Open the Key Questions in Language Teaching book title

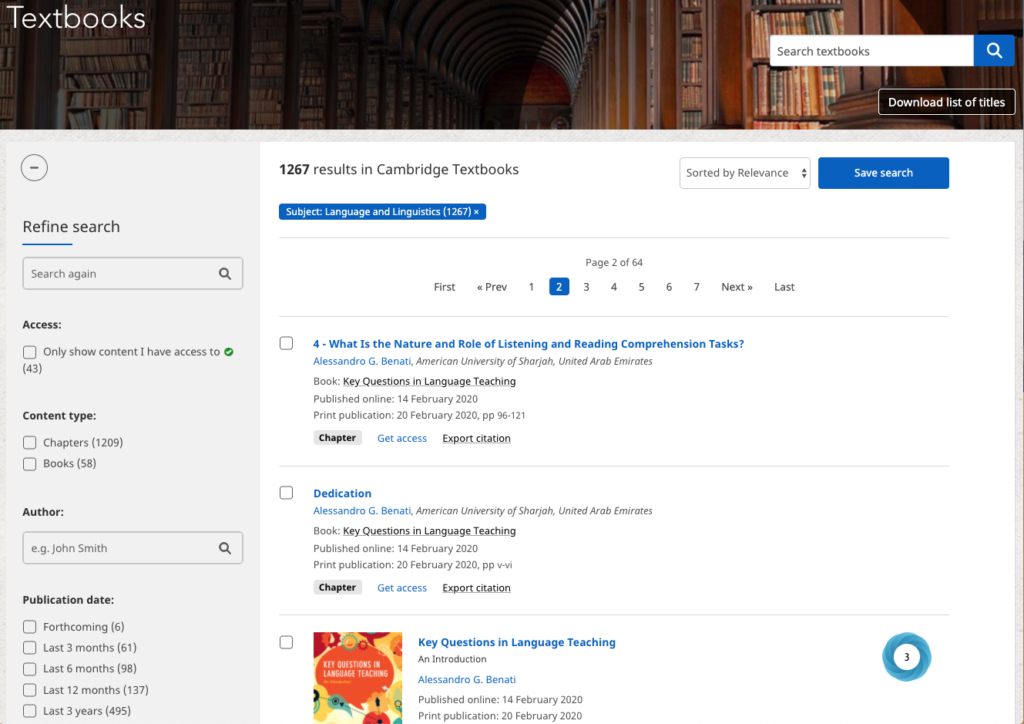(x=517, y=642)
